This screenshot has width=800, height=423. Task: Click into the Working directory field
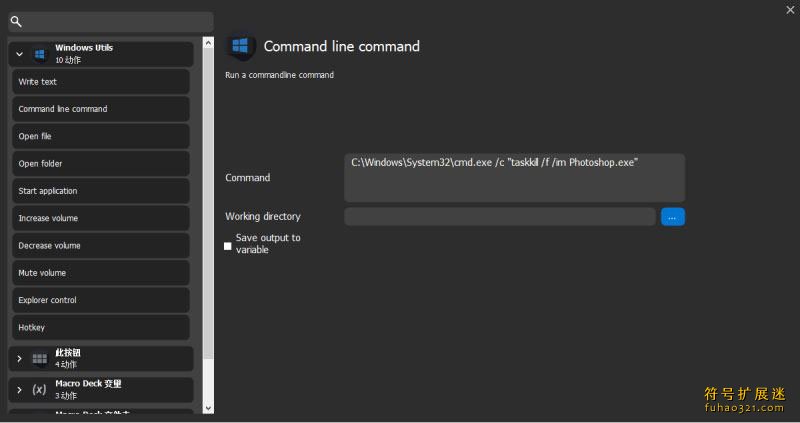(500, 217)
